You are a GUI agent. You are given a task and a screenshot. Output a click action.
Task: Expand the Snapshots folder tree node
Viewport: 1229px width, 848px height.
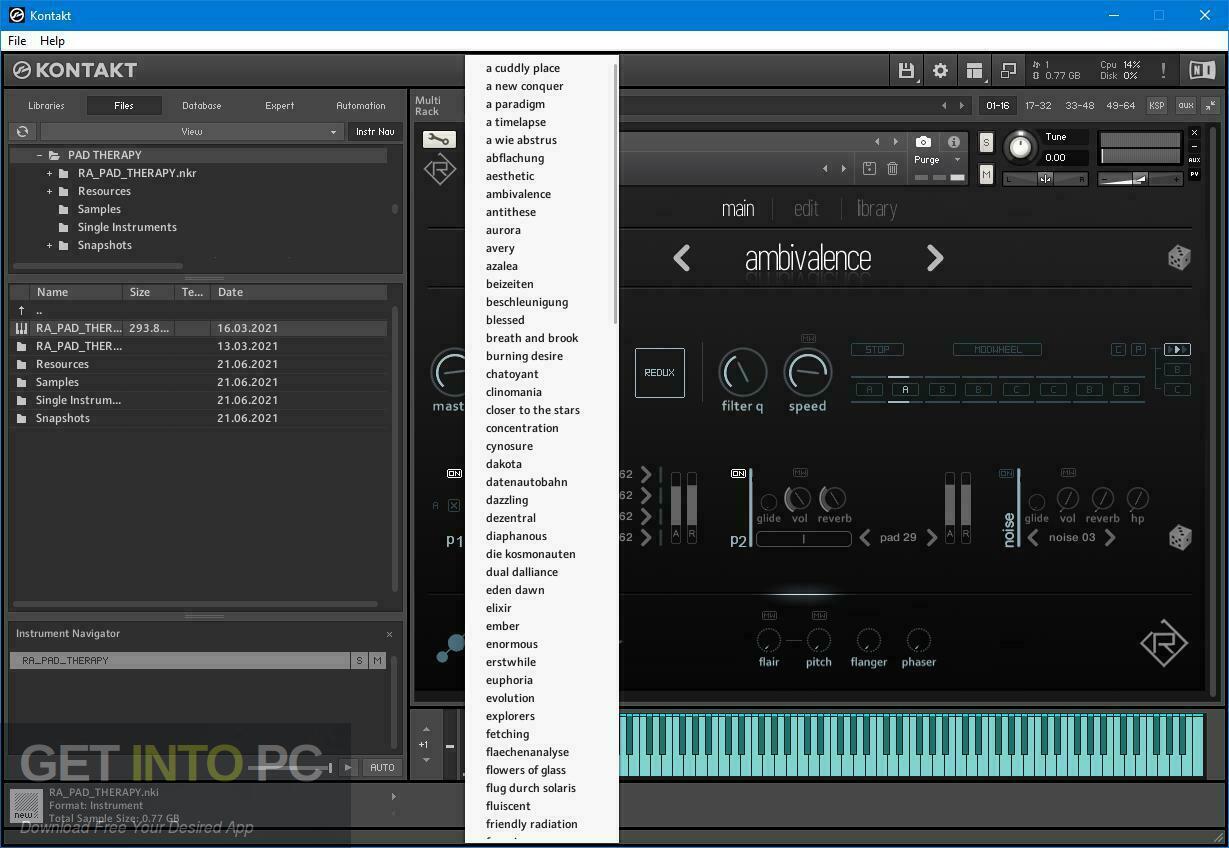[49, 245]
